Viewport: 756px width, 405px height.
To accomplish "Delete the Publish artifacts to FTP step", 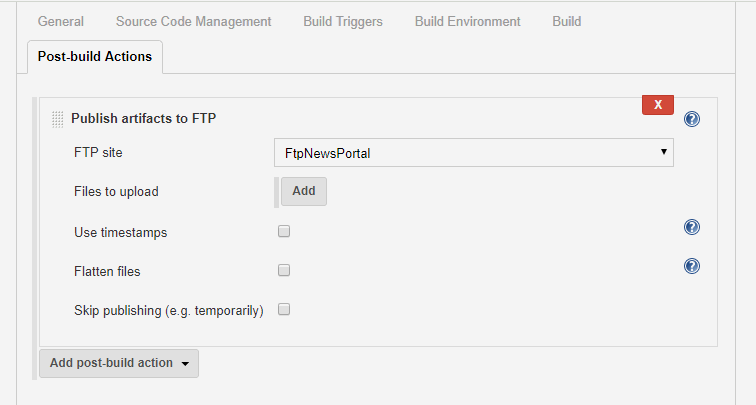I will tap(657, 105).
